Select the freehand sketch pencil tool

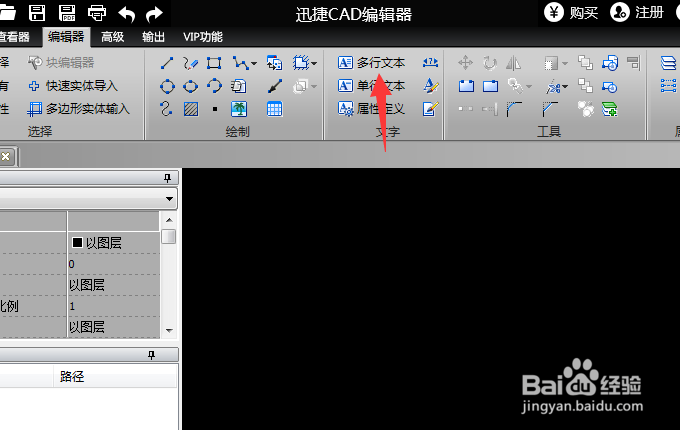190,63
